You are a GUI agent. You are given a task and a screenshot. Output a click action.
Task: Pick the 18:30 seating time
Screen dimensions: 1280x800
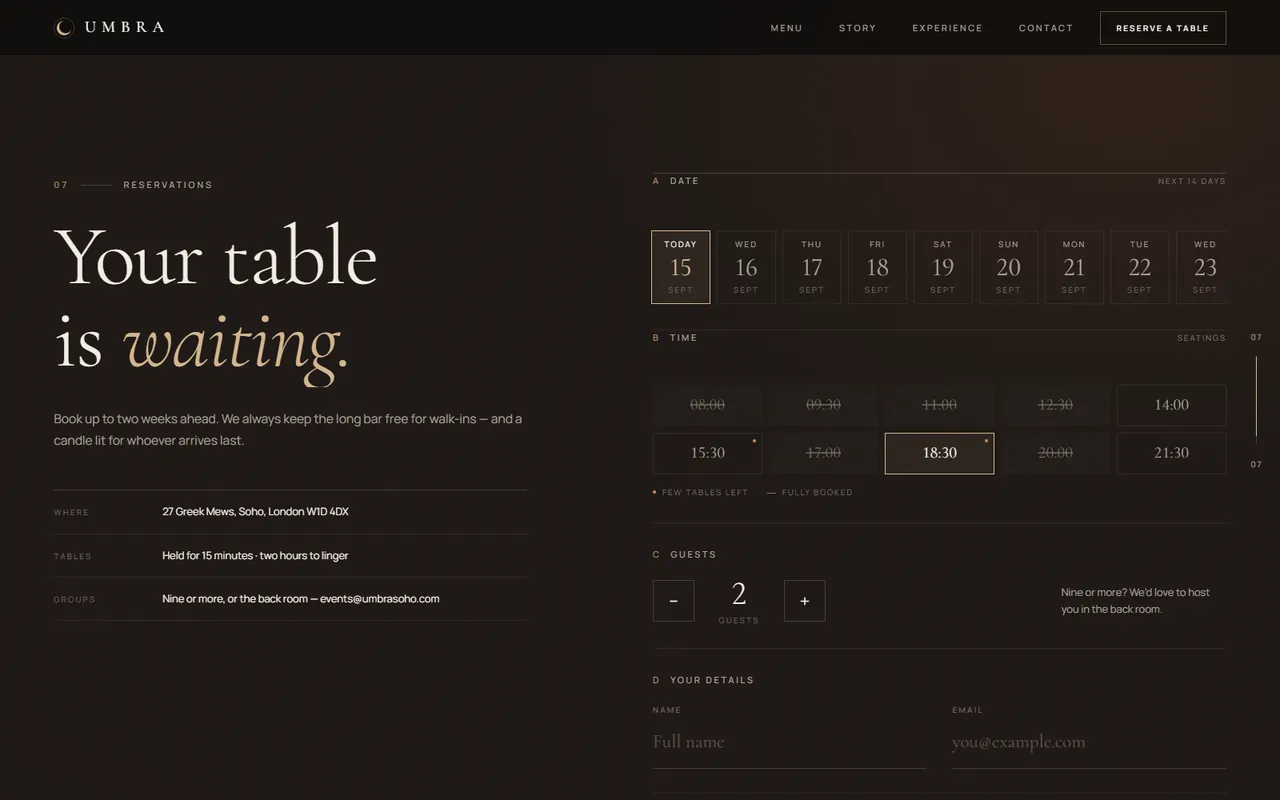939,453
